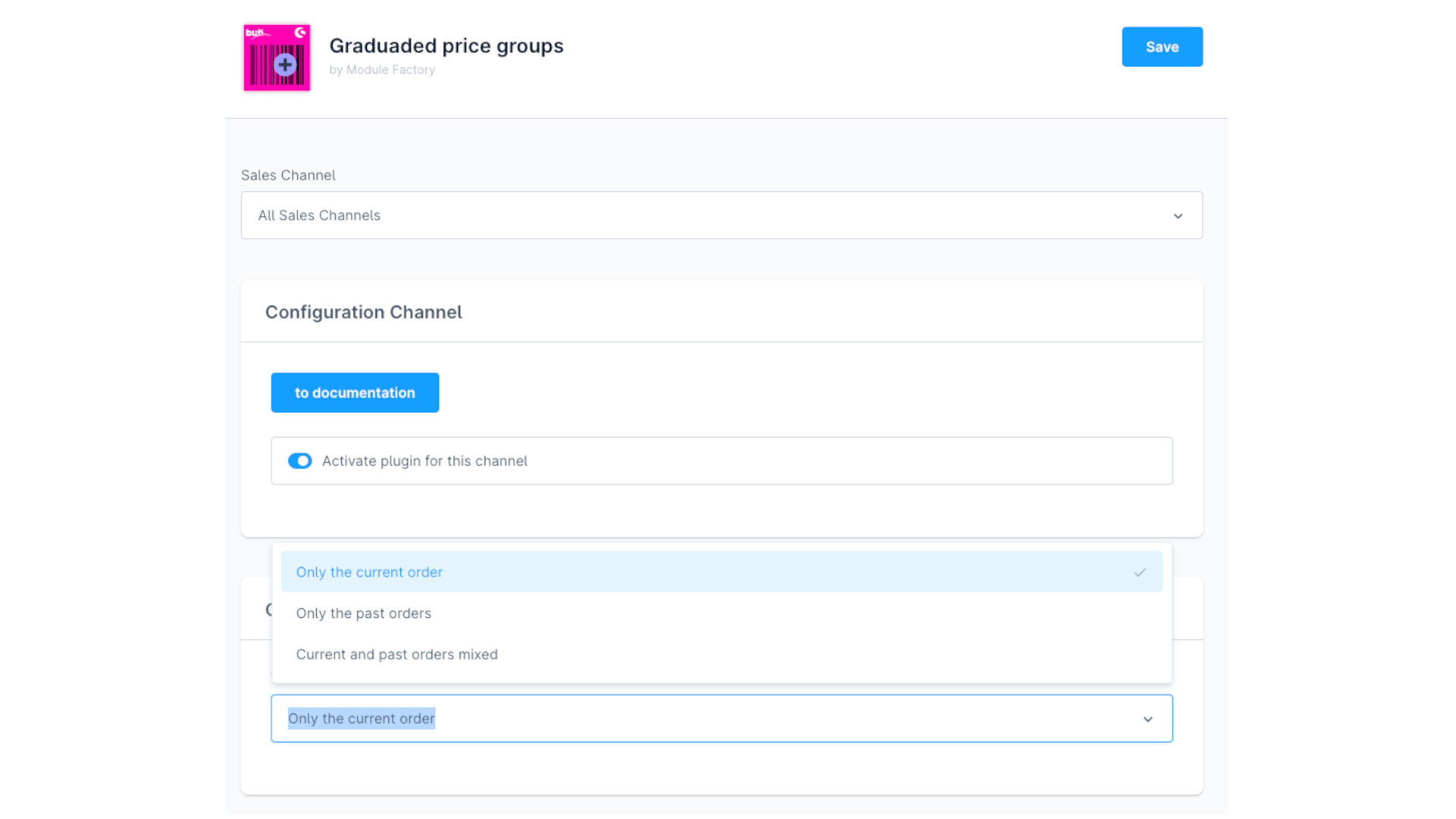Click the Sales Channel label
Image resolution: width=1456 pixels, height=819 pixels.
288,175
